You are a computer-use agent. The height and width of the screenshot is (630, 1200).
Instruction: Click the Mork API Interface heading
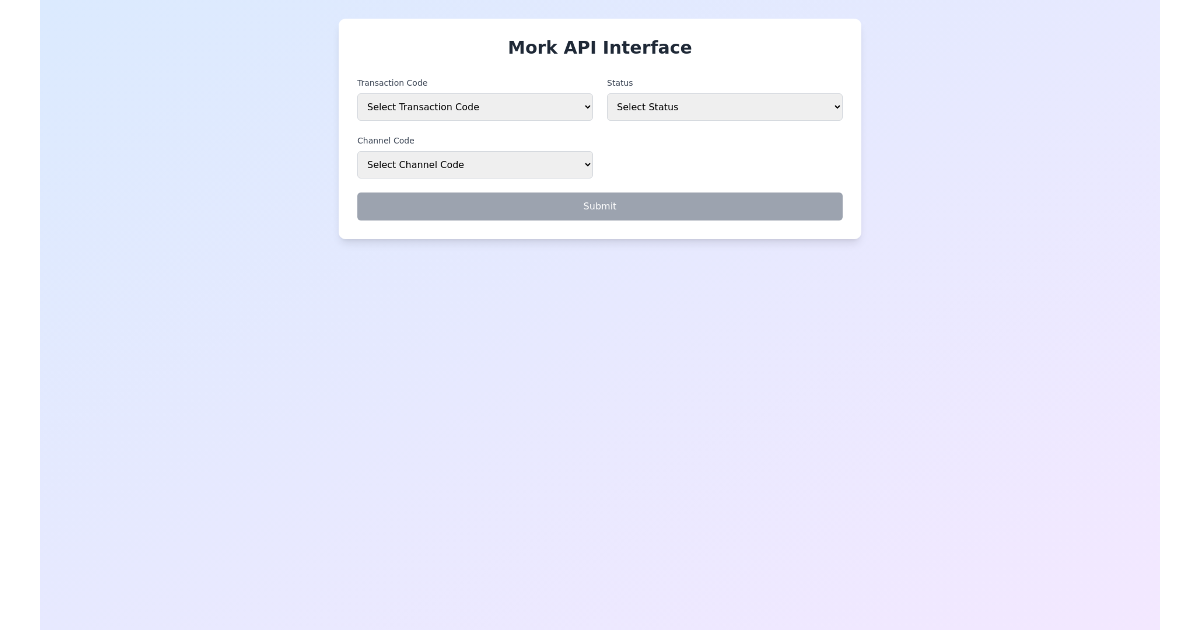pos(600,47)
